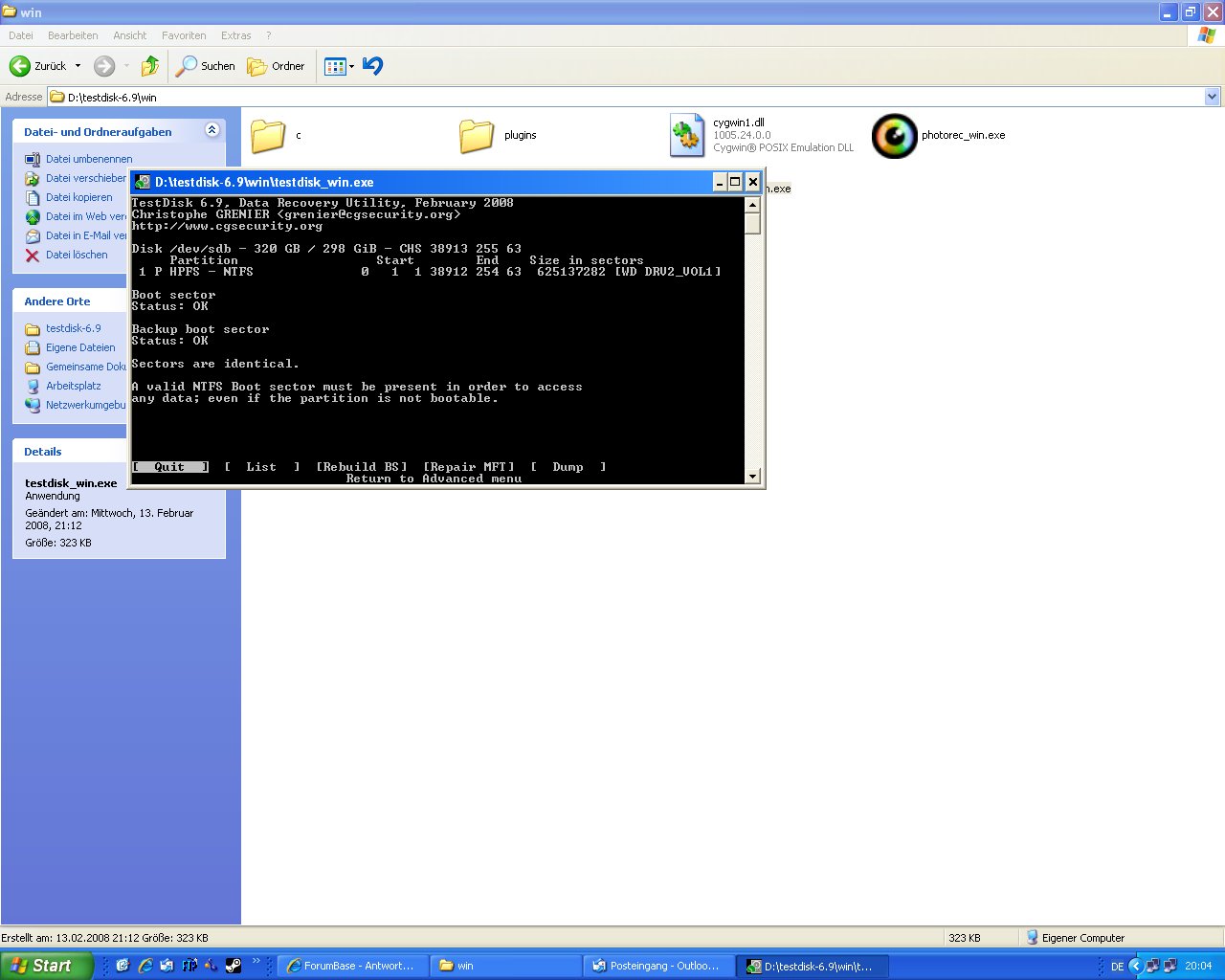Image resolution: width=1225 pixels, height=980 pixels.
Task: Click the taskbar clock 20:04
Action: click(1198, 966)
